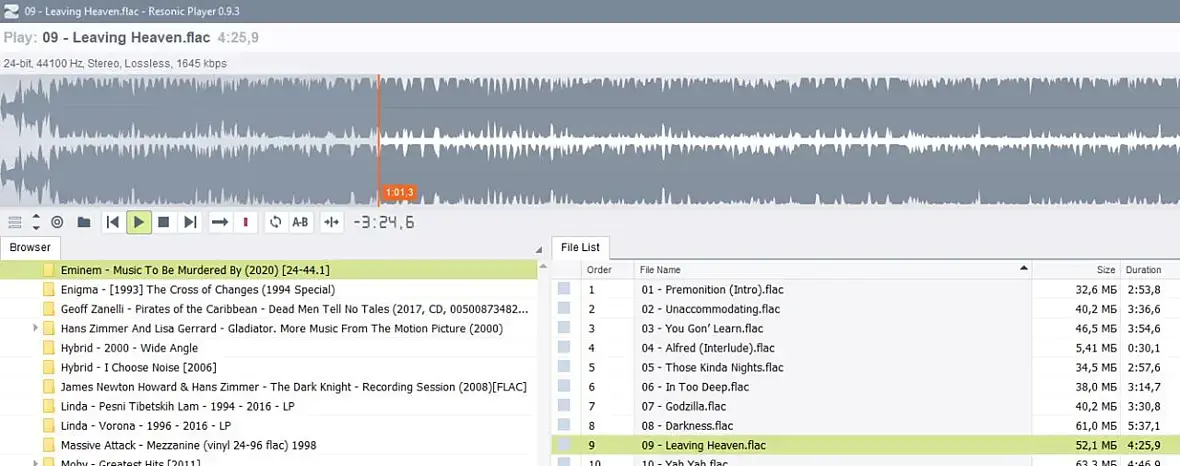Viewport: 1180px width, 466px height.
Task: Click the 24-bit, 44100 Hz format info line
Action: pos(115,64)
